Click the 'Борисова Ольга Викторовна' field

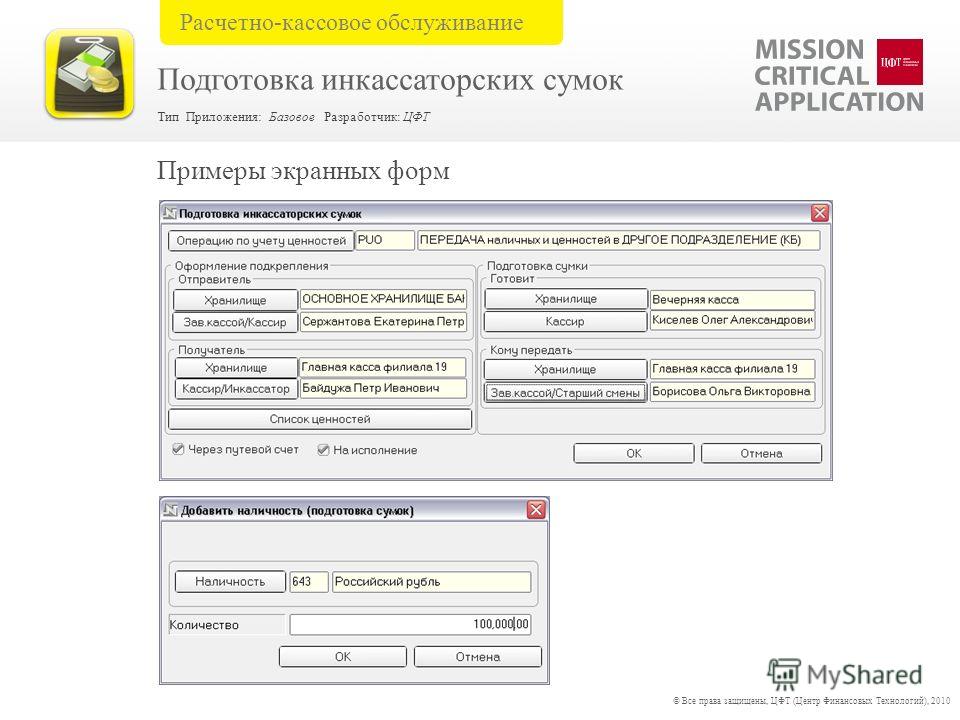(x=732, y=391)
